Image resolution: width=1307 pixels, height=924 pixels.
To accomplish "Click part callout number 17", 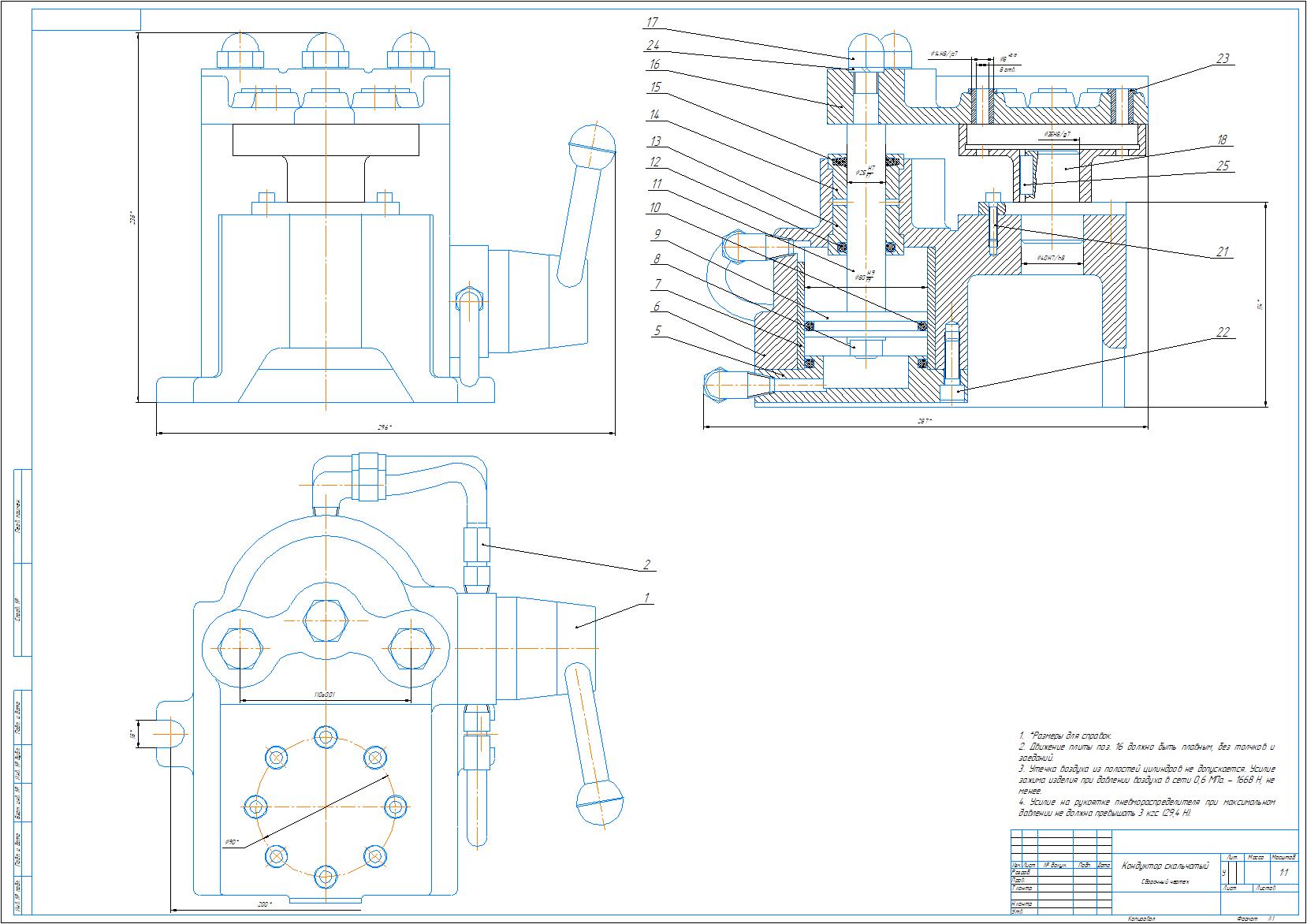I will point(653,23).
